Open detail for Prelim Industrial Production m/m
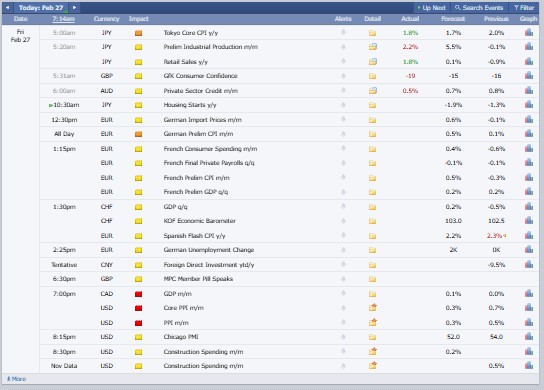 pyautogui.click(x=373, y=46)
